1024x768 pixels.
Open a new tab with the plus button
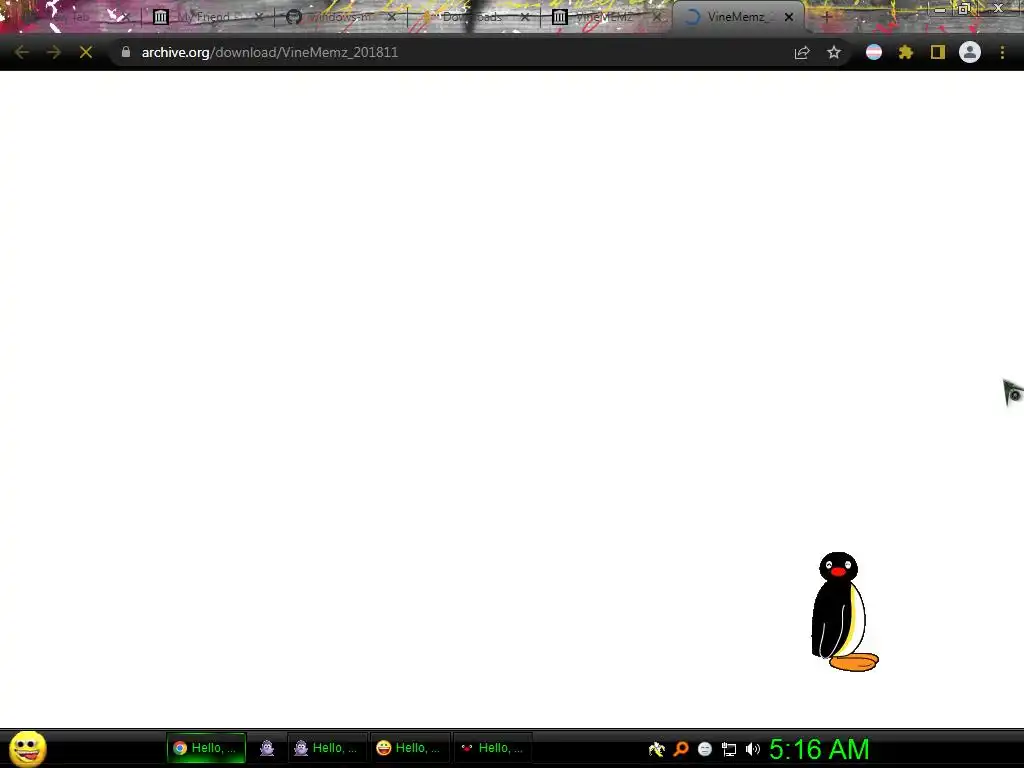tap(826, 18)
